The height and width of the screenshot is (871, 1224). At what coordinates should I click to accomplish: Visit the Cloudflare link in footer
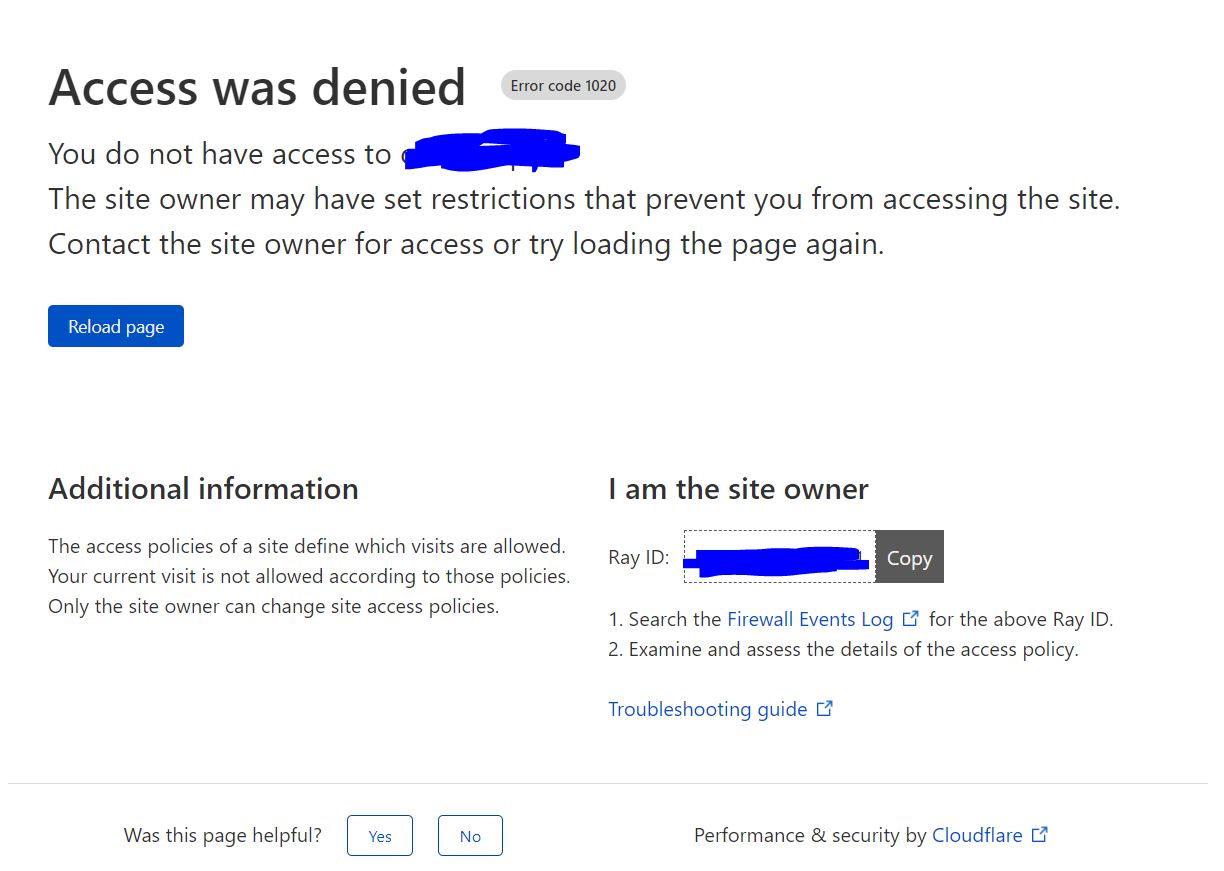[x=977, y=835]
